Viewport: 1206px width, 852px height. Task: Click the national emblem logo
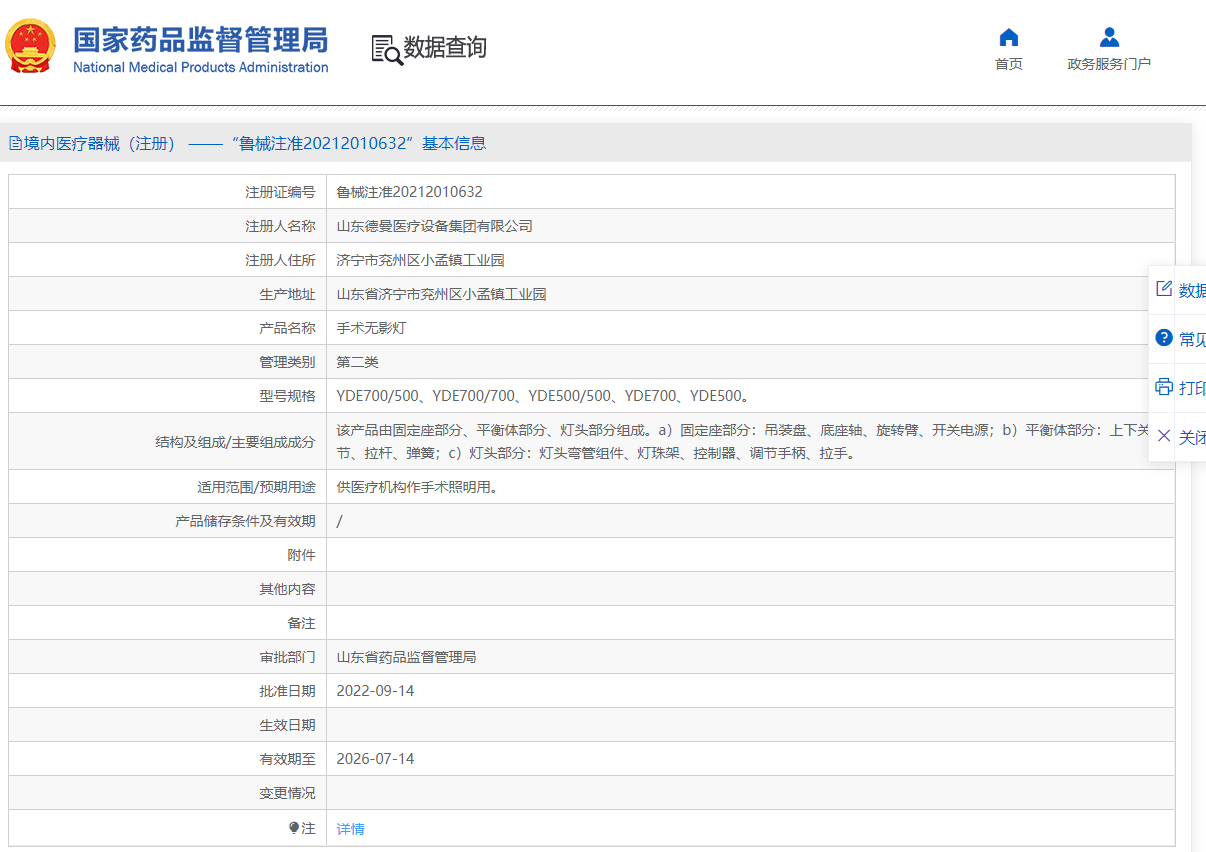[30, 46]
